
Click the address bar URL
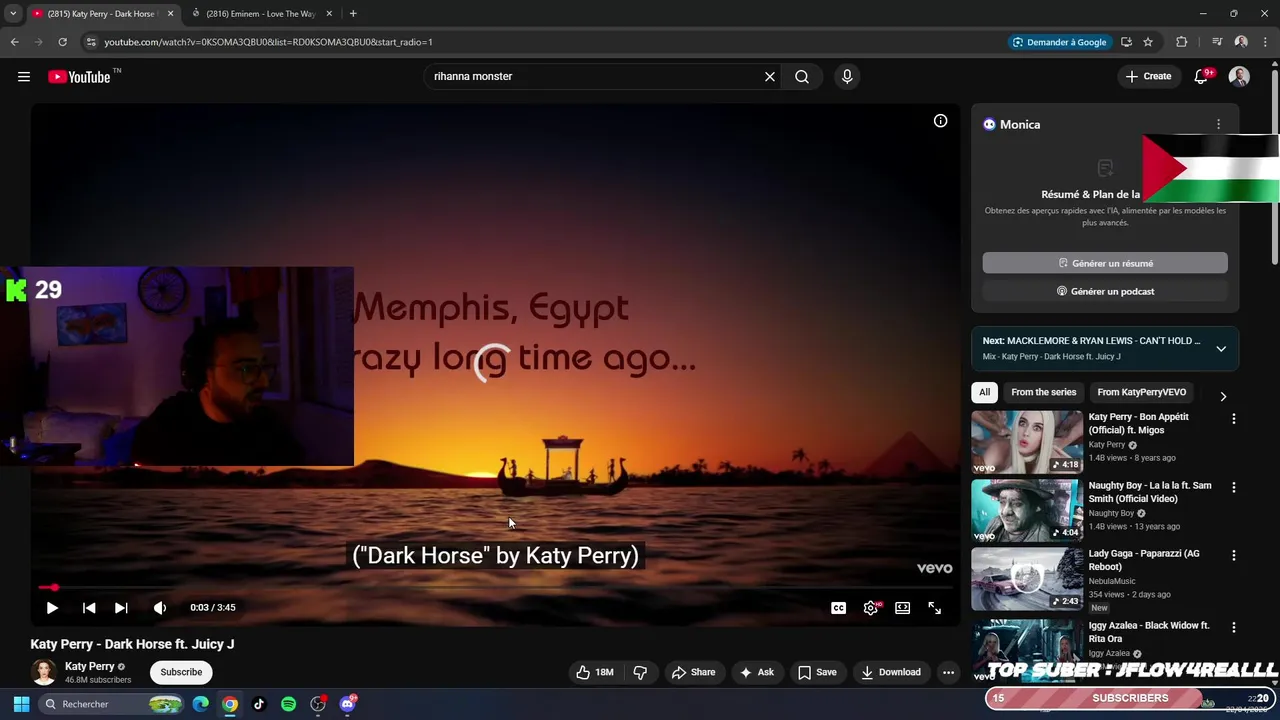(268, 42)
